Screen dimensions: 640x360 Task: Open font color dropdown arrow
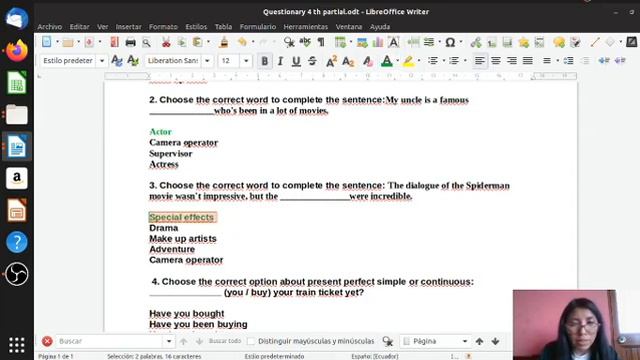coord(398,61)
